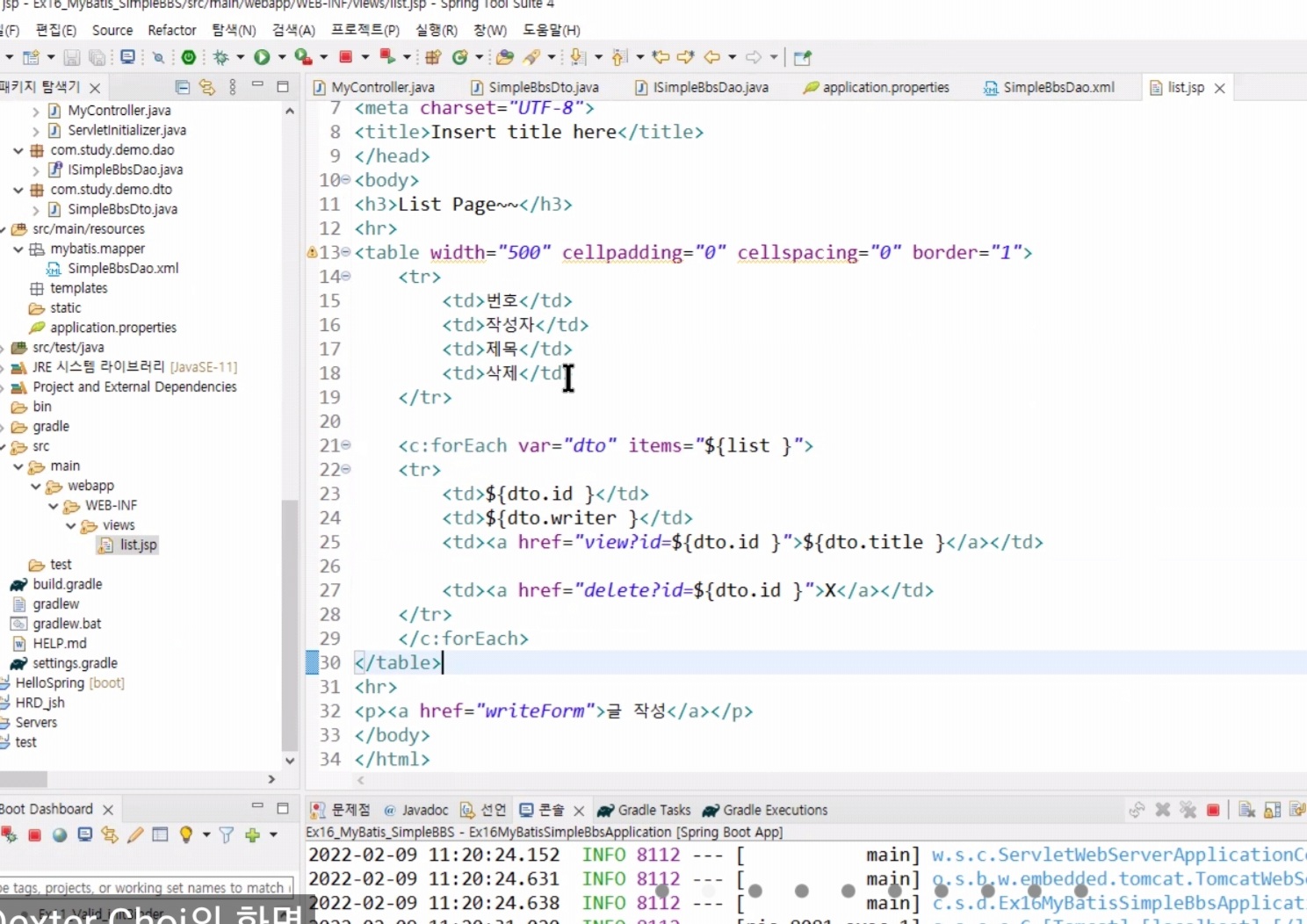Click the Save All toolbar icon

point(97,58)
